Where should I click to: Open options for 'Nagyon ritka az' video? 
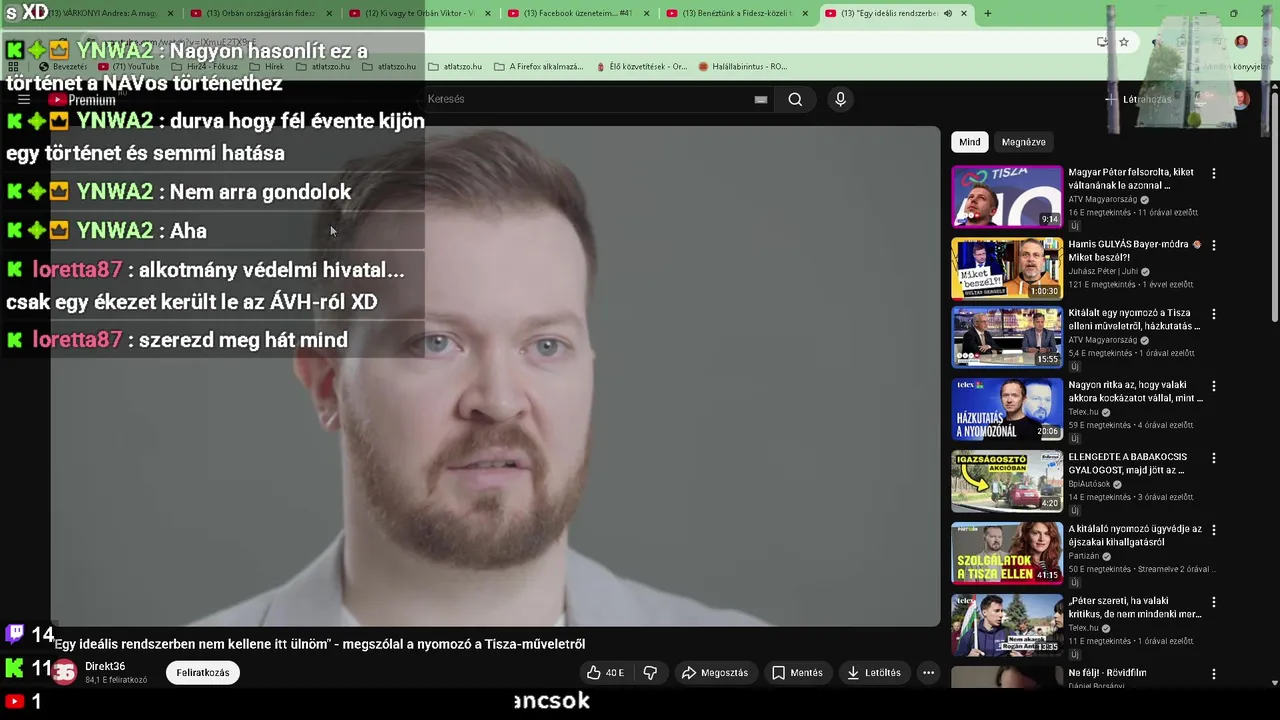[x=1214, y=386]
